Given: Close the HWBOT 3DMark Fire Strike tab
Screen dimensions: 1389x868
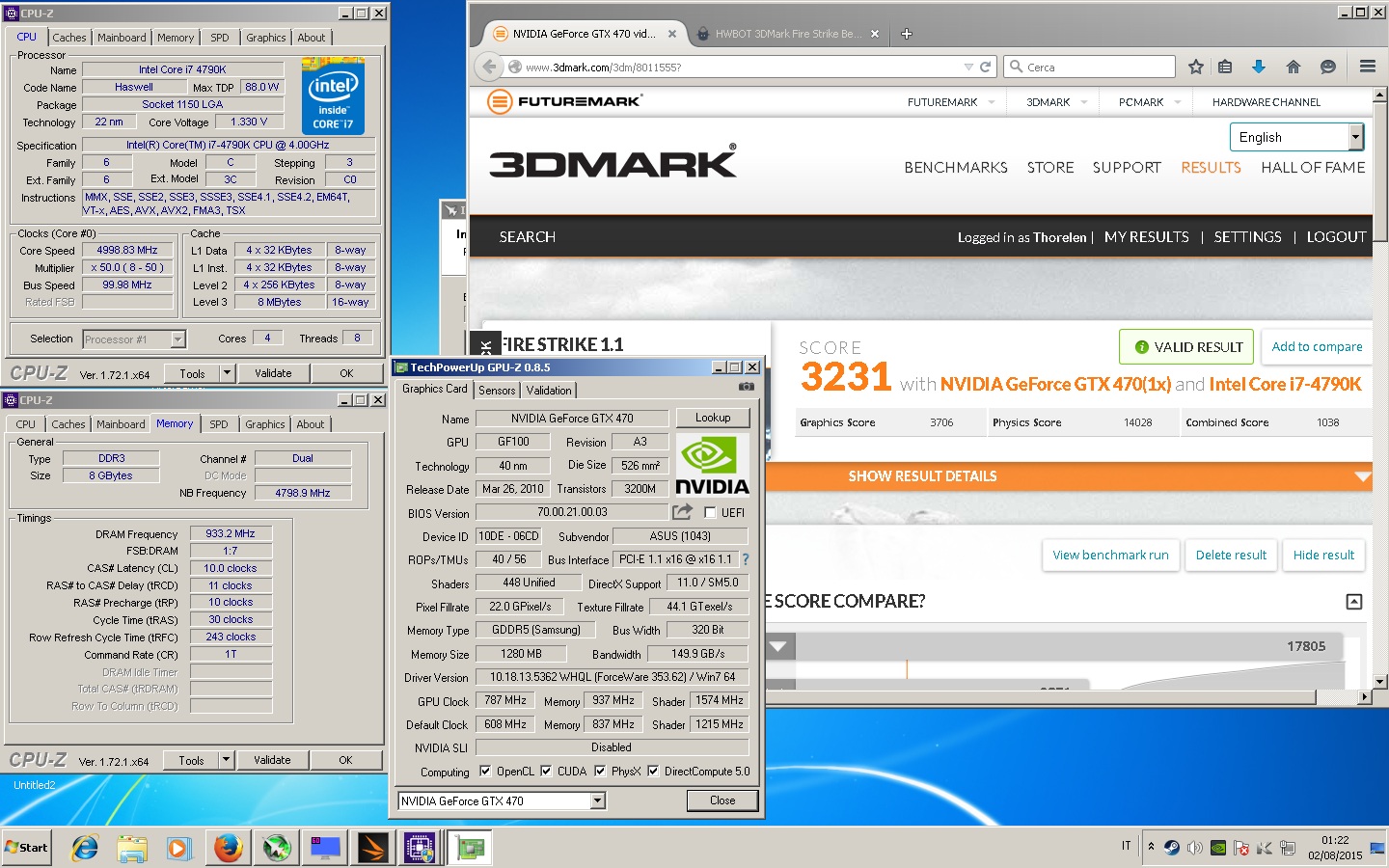Looking at the screenshot, I should coord(875,34).
